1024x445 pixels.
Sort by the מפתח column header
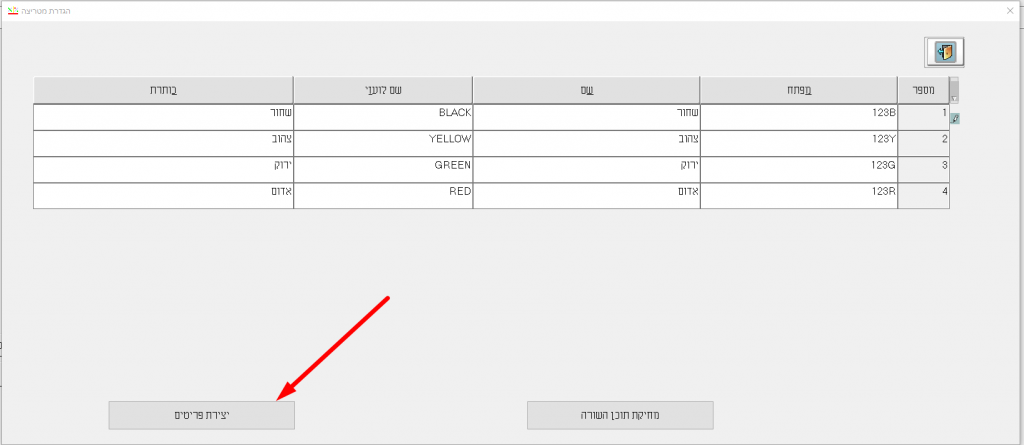[798, 89]
